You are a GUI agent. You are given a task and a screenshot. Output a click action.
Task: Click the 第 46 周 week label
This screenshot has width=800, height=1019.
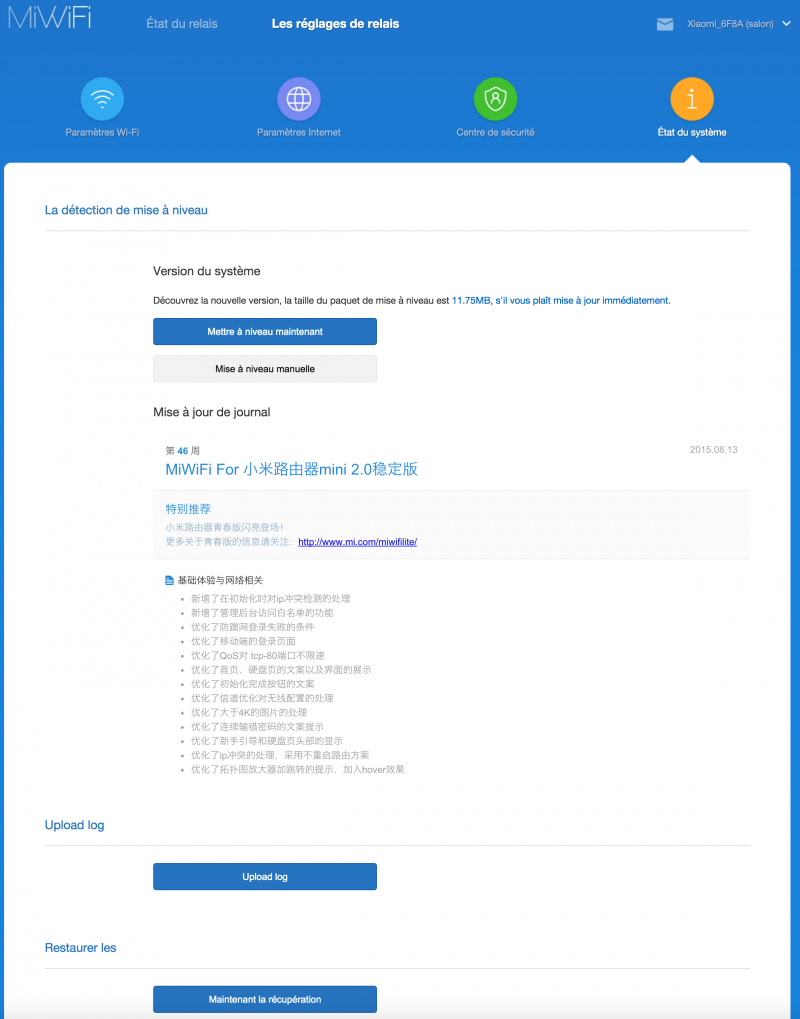(x=183, y=451)
